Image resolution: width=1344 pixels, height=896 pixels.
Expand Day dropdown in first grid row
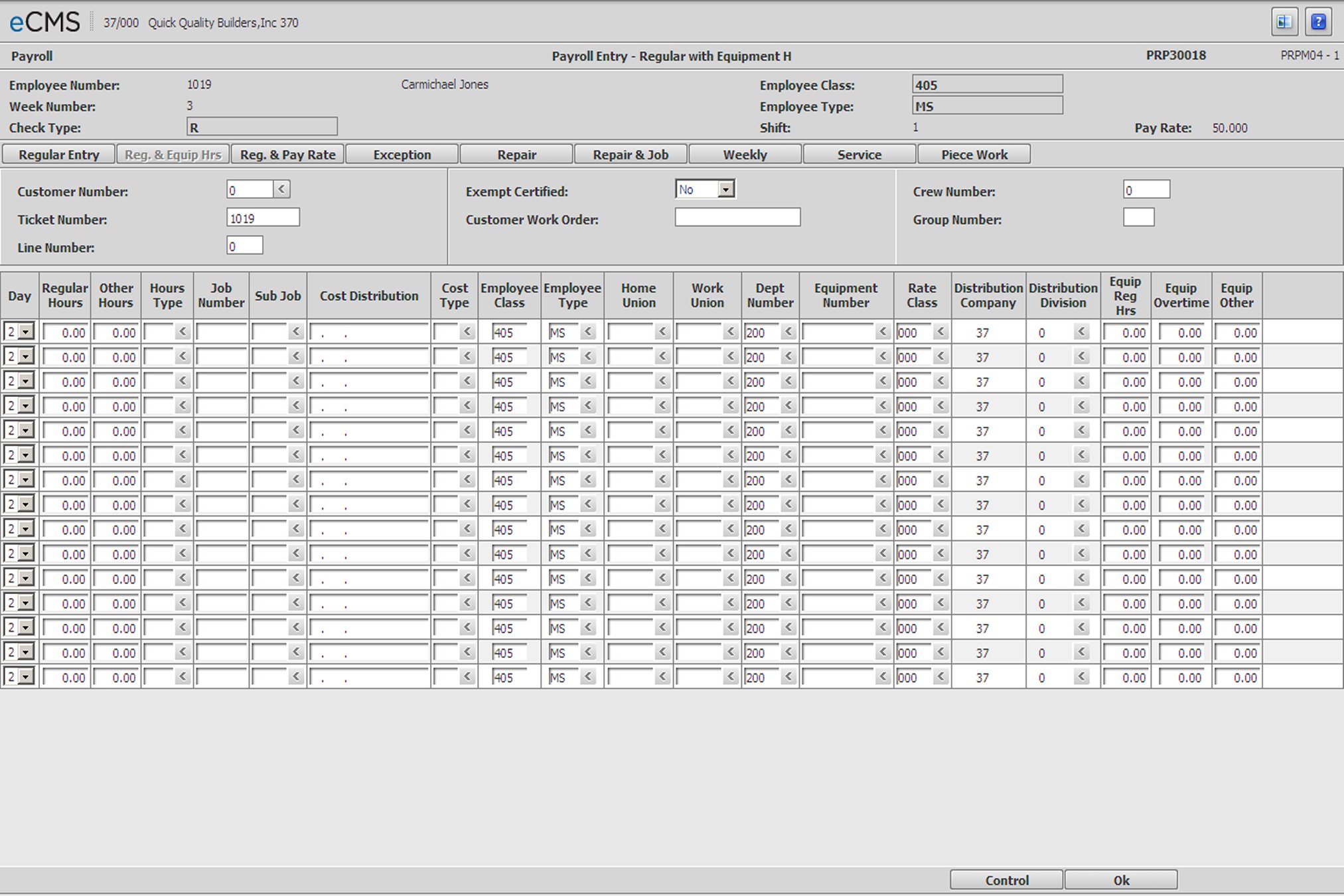[26, 332]
